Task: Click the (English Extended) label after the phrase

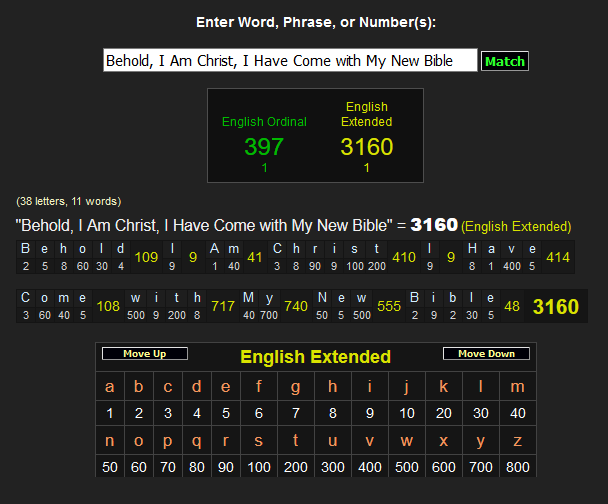Action: pos(516,227)
